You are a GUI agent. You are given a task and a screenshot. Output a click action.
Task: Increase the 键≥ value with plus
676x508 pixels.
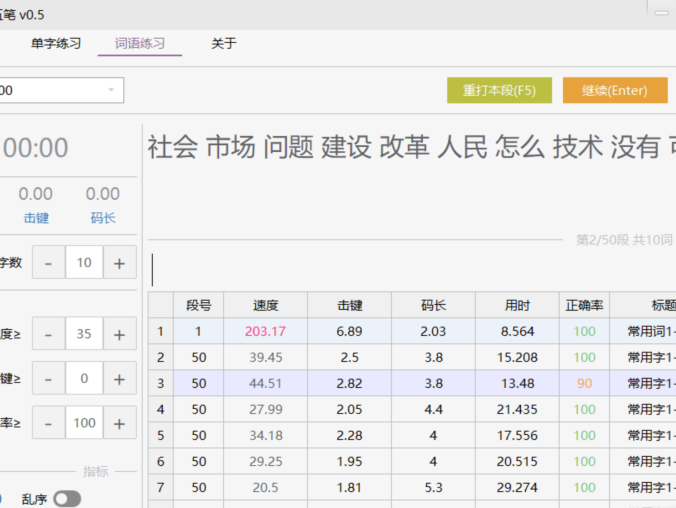(x=119, y=378)
